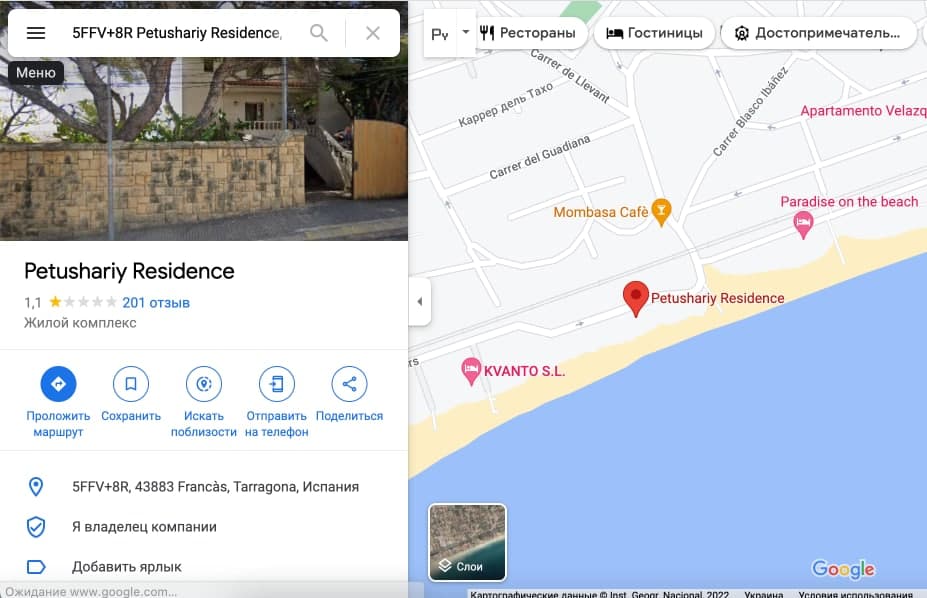Filter map by Гостиницы

click(x=654, y=33)
